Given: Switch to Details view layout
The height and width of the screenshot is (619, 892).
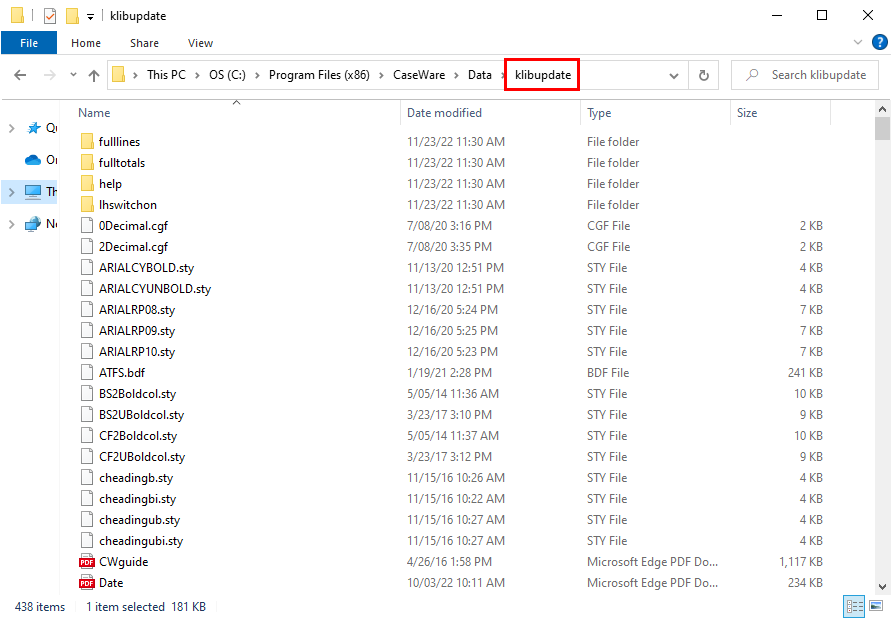Looking at the screenshot, I should 854,606.
